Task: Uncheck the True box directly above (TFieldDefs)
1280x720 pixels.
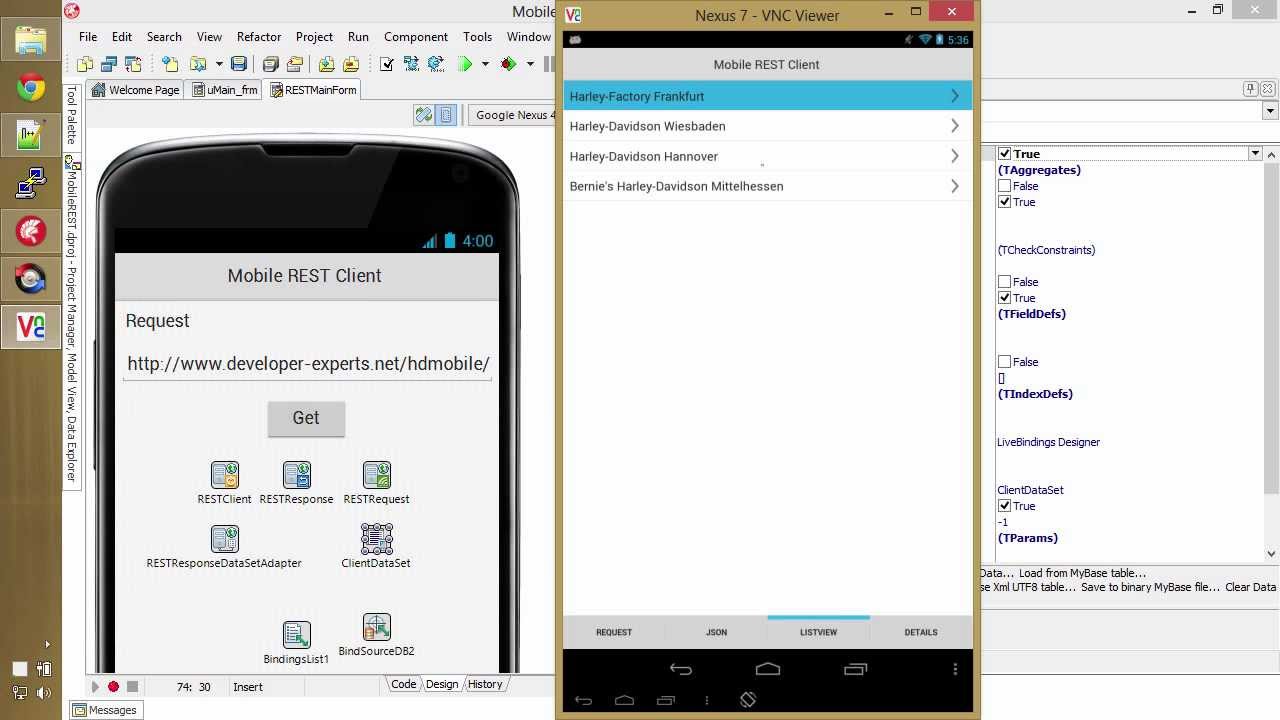Action: (1005, 298)
